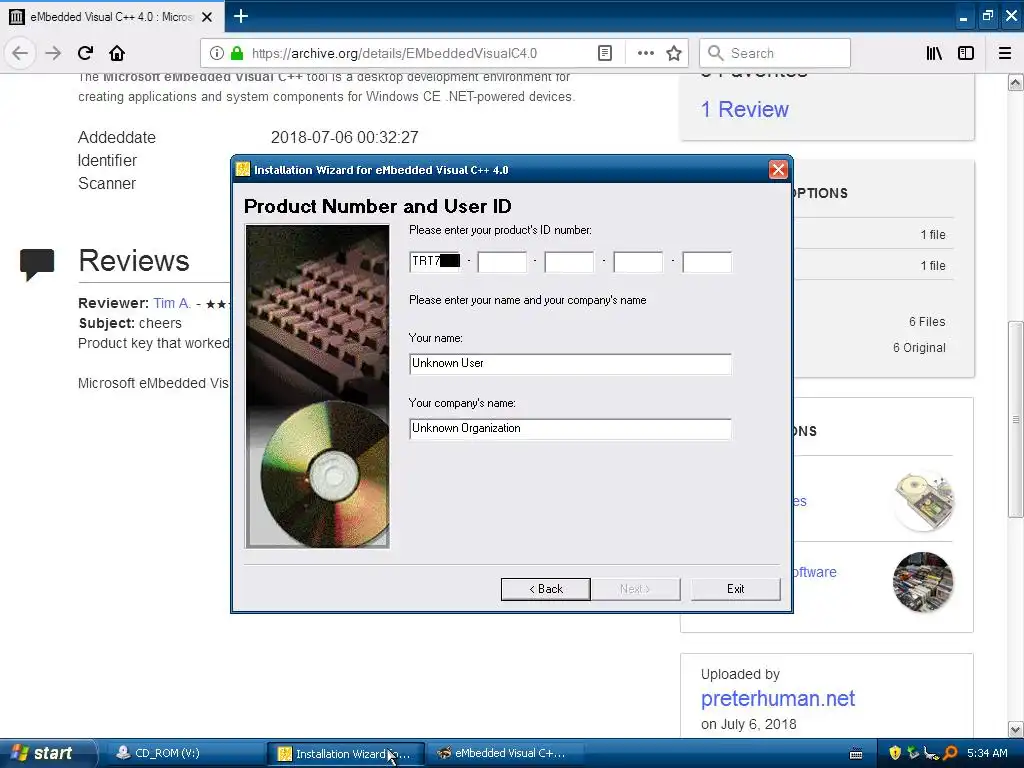
Task: Open the page actions three-dots menu
Action: tap(645, 53)
